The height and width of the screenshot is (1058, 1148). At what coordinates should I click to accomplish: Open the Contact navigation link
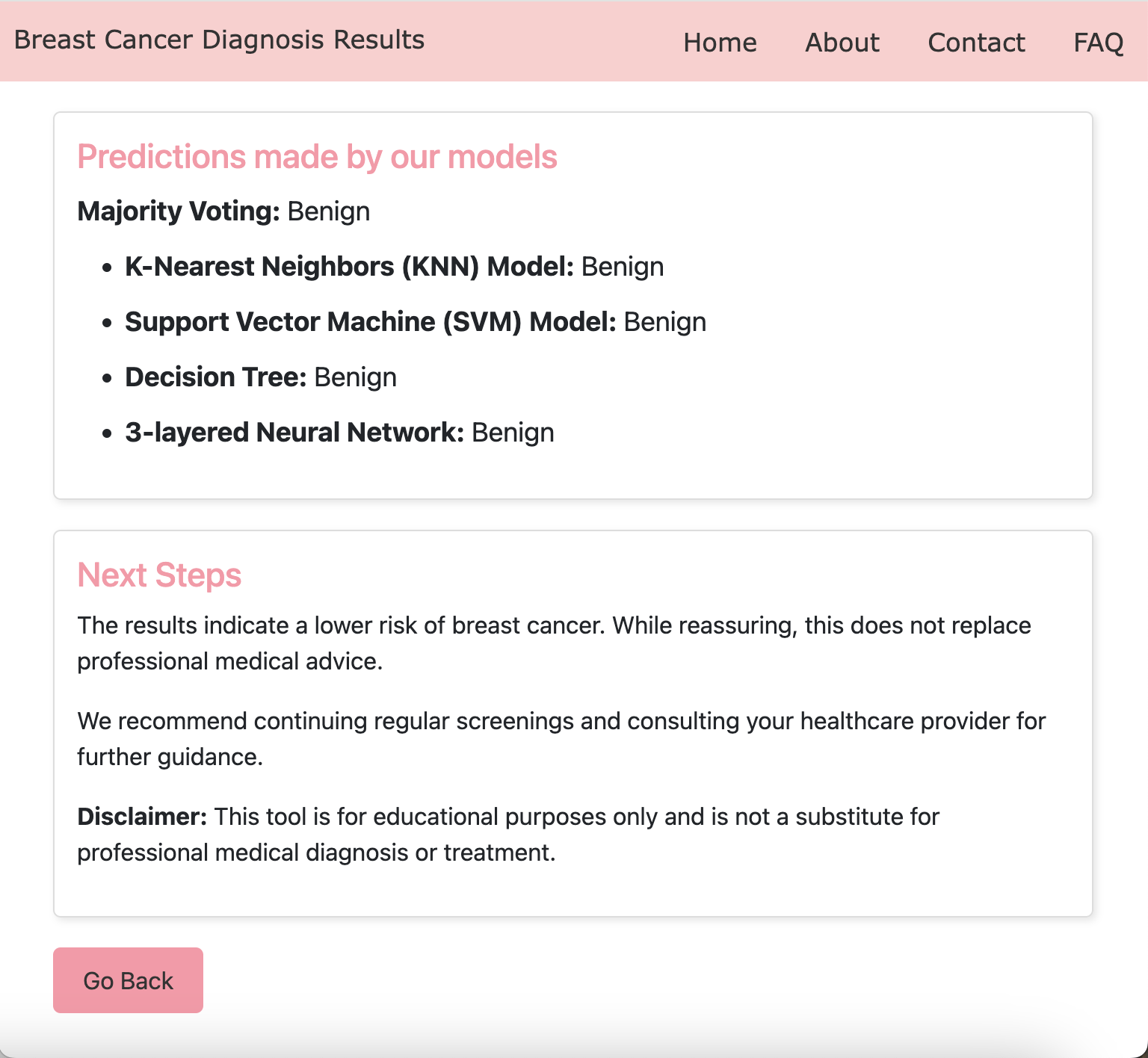(976, 43)
